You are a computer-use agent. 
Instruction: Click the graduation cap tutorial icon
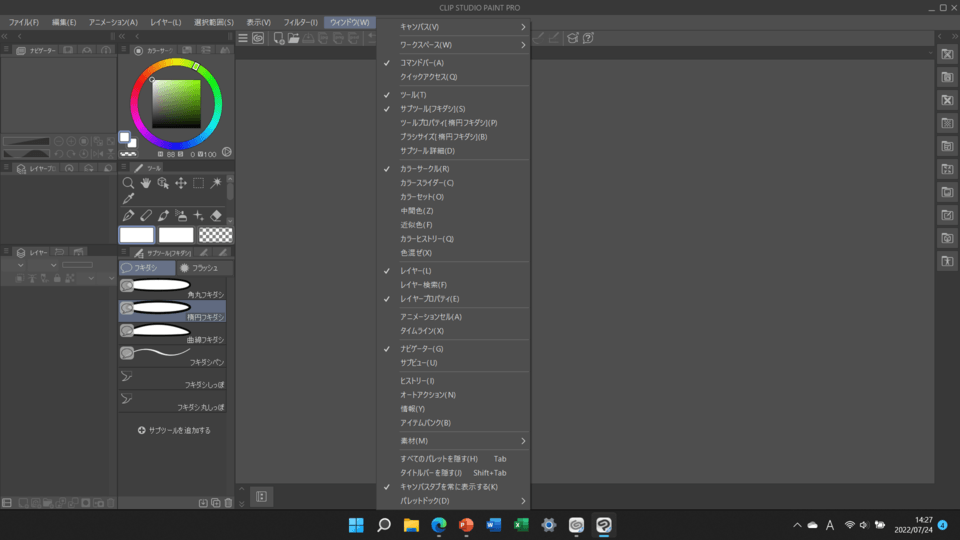tap(572, 38)
